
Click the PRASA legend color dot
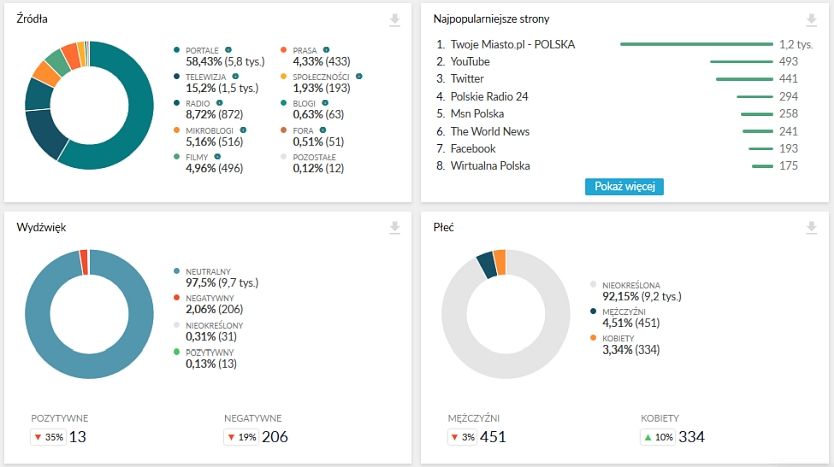click(284, 49)
